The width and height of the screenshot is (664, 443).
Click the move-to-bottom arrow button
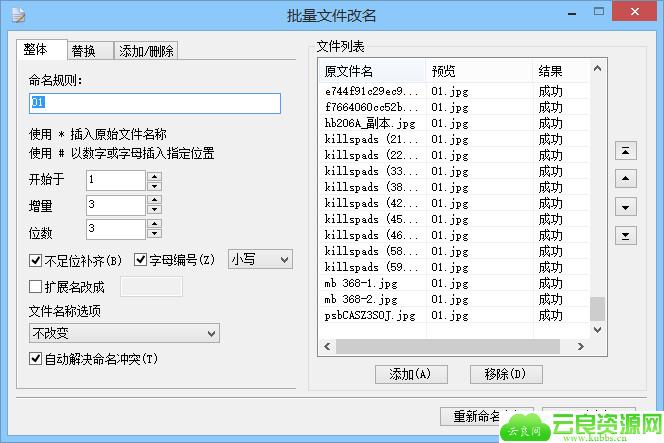click(x=625, y=235)
